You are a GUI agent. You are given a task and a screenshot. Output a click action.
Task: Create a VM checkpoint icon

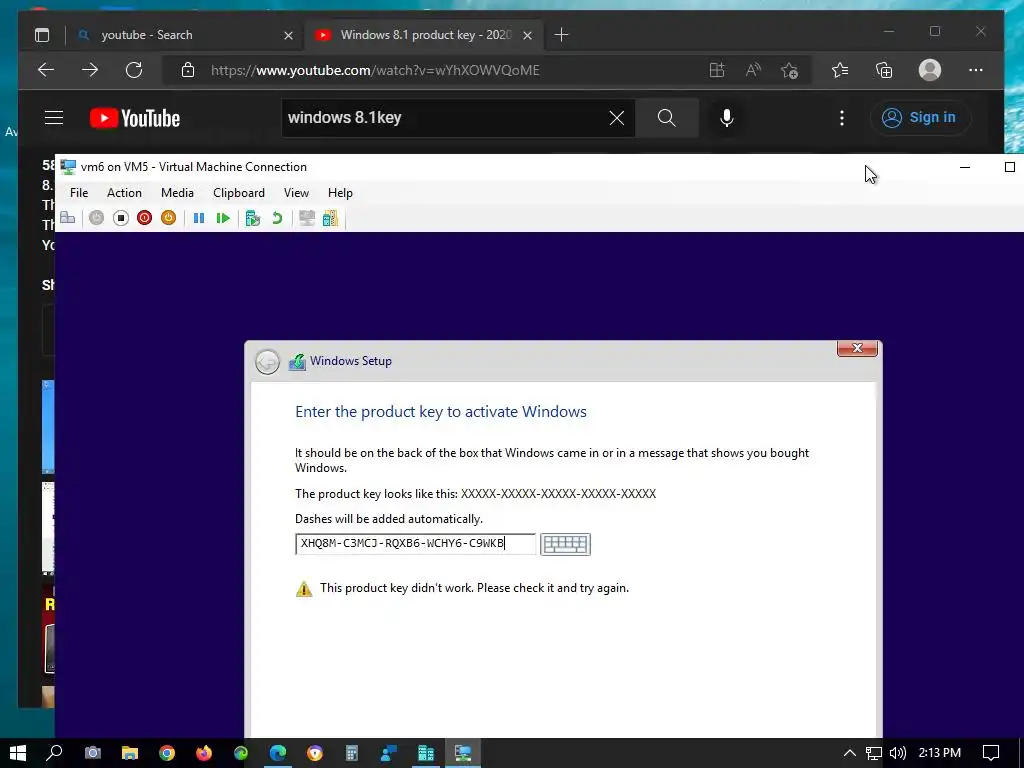(x=253, y=218)
